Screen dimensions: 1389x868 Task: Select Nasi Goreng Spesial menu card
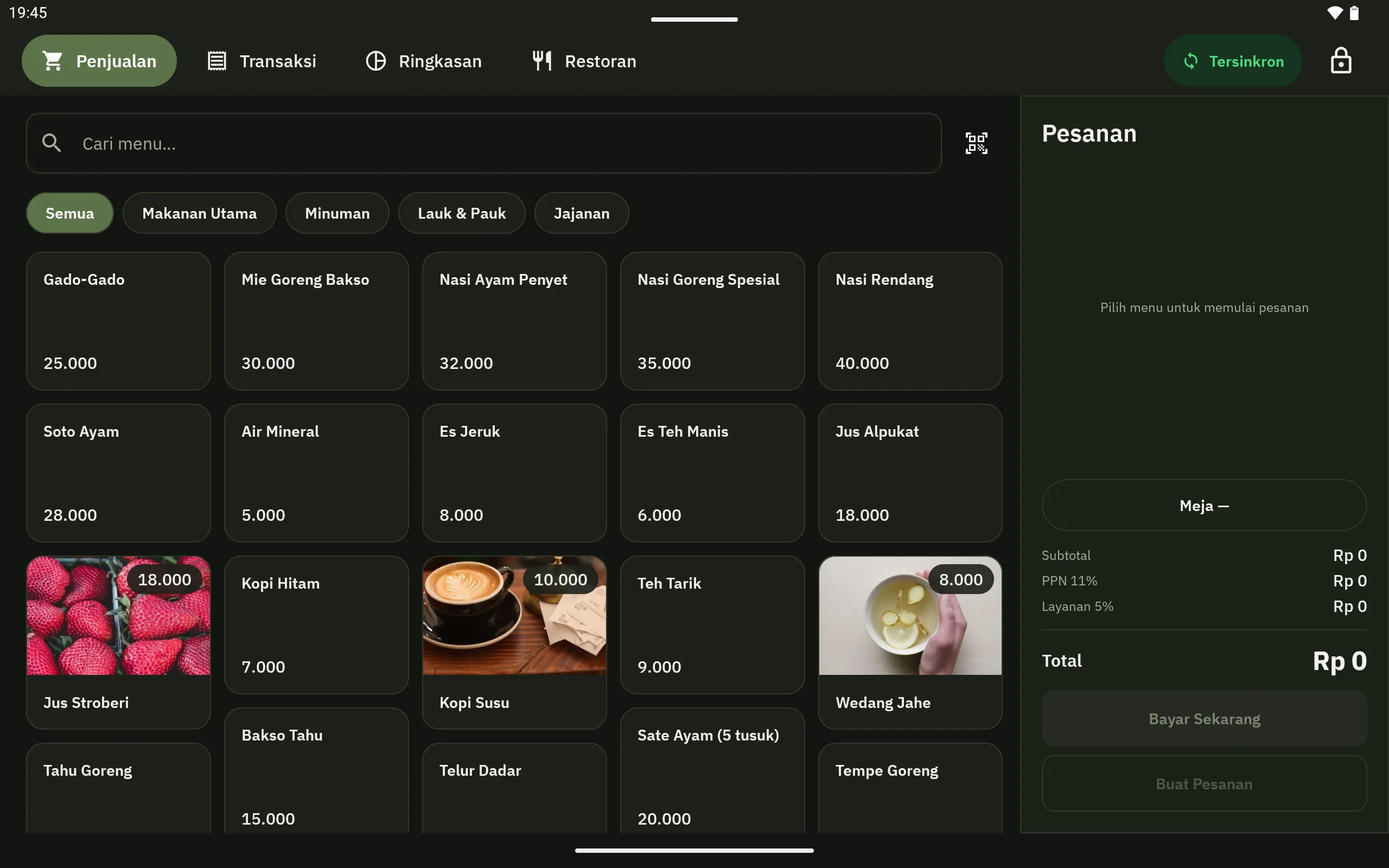pos(712,321)
